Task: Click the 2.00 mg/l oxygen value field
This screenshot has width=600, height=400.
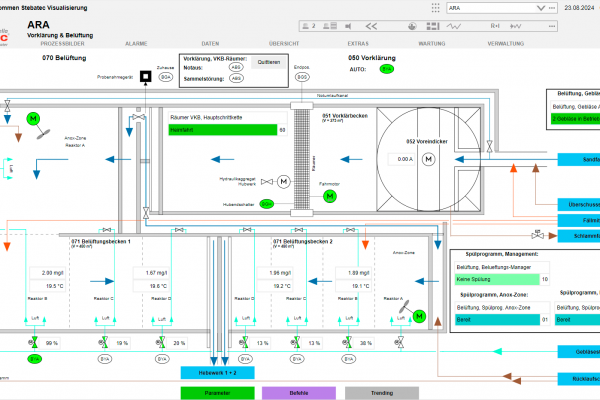Action: [47, 273]
